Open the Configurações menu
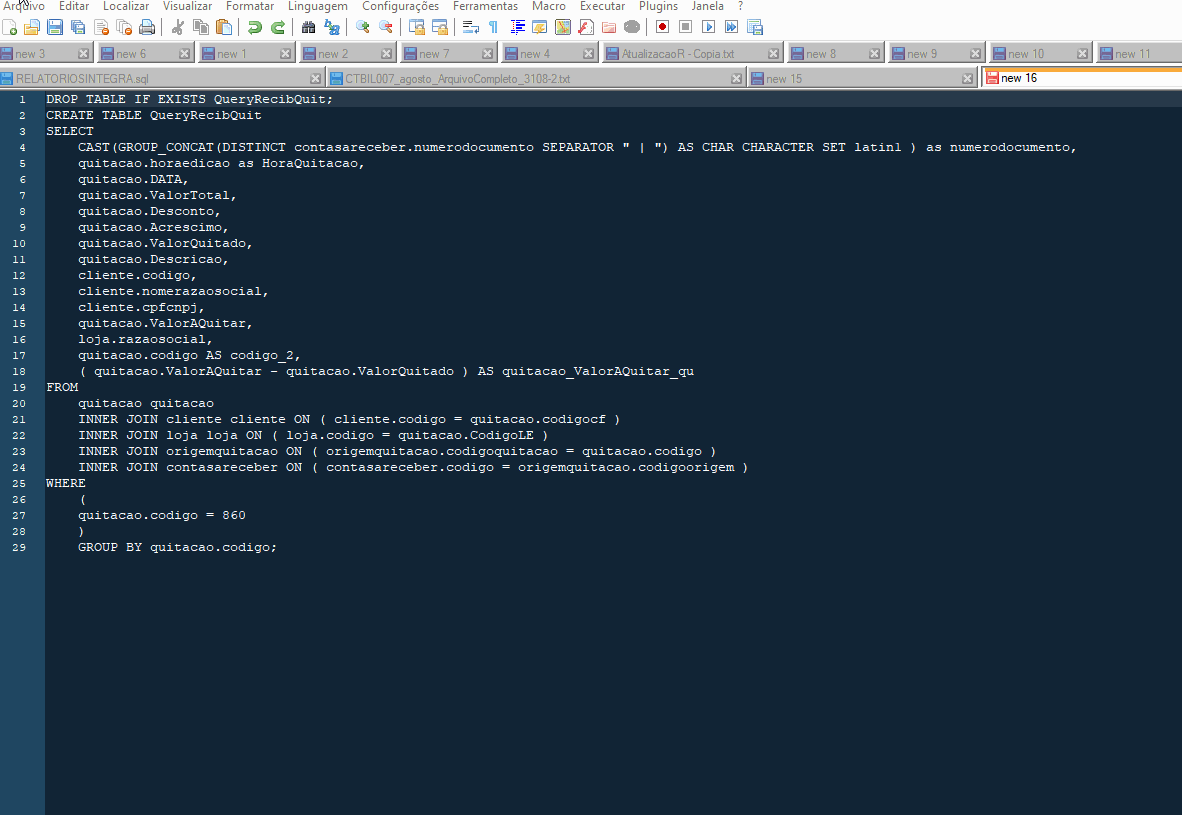 click(x=400, y=6)
